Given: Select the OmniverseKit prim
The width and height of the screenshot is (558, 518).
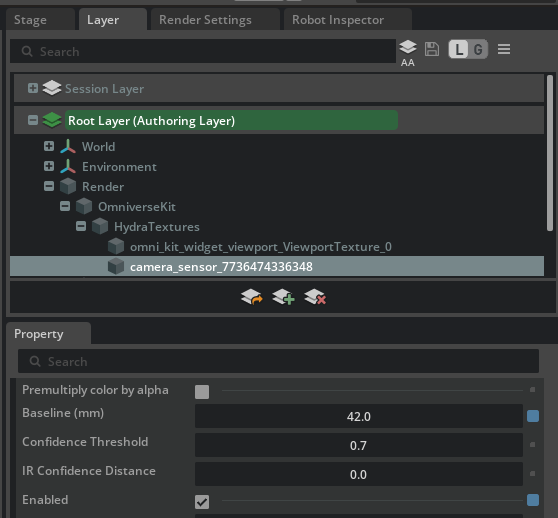Looking at the screenshot, I should click(x=137, y=207).
